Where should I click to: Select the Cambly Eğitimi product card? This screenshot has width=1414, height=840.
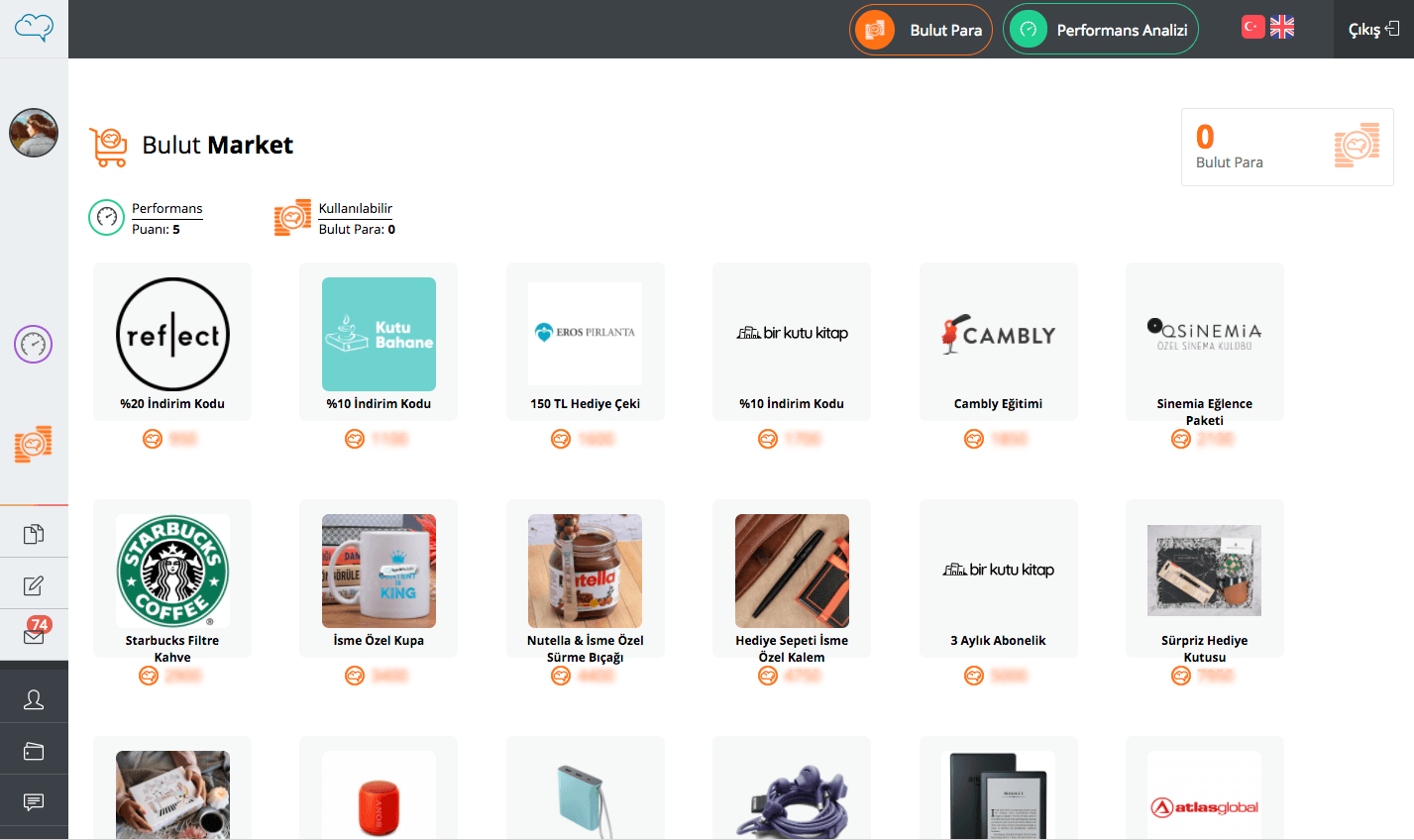point(999,342)
